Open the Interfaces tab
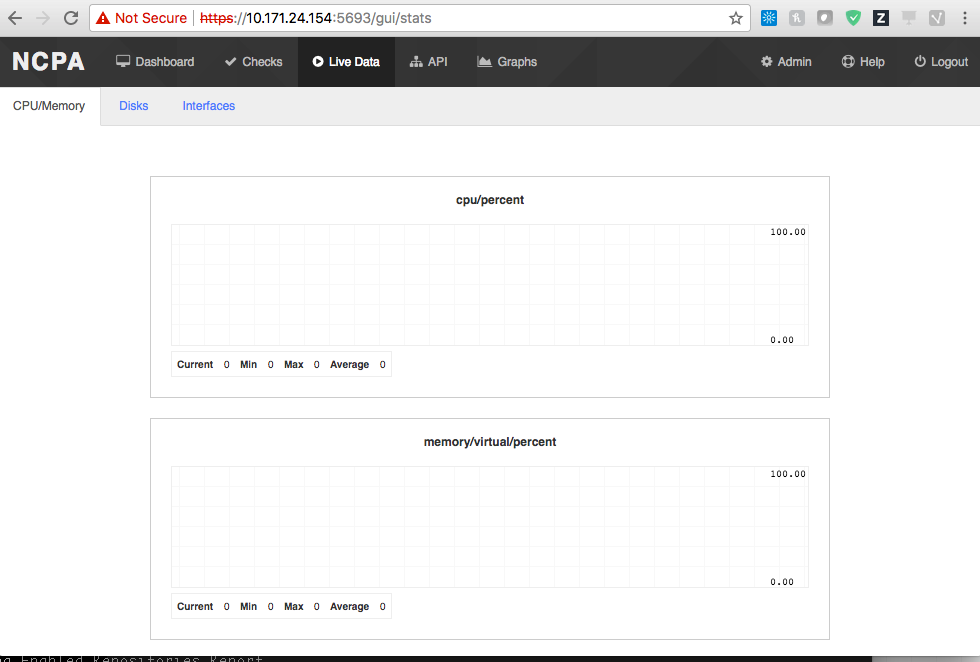The height and width of the screenshot is (662, 980). tap(208, 105)
